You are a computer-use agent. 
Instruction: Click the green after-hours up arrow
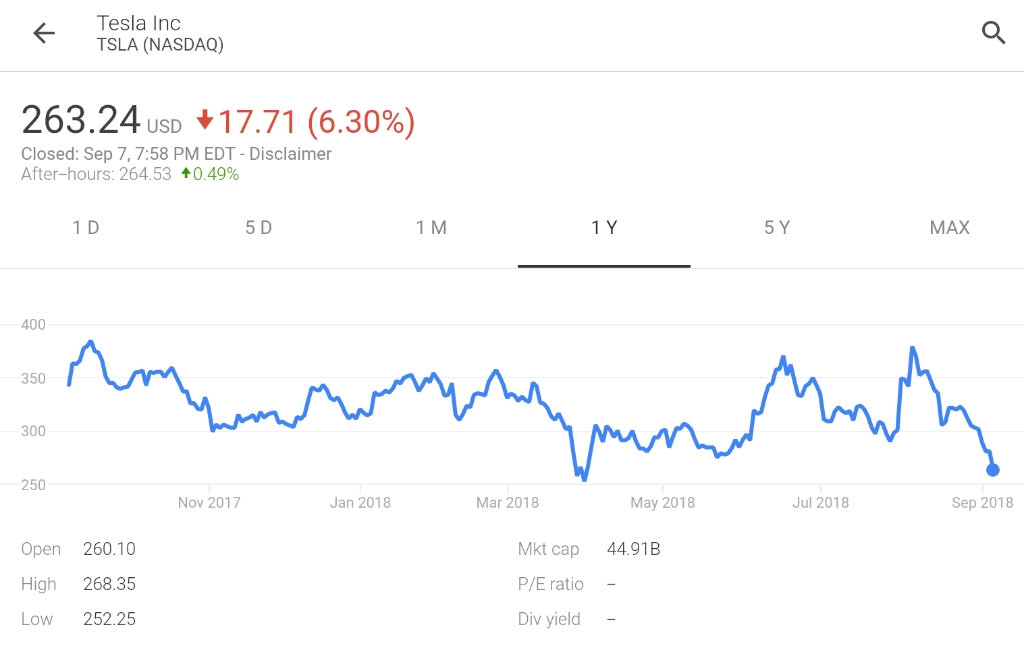tap(186, 174)
